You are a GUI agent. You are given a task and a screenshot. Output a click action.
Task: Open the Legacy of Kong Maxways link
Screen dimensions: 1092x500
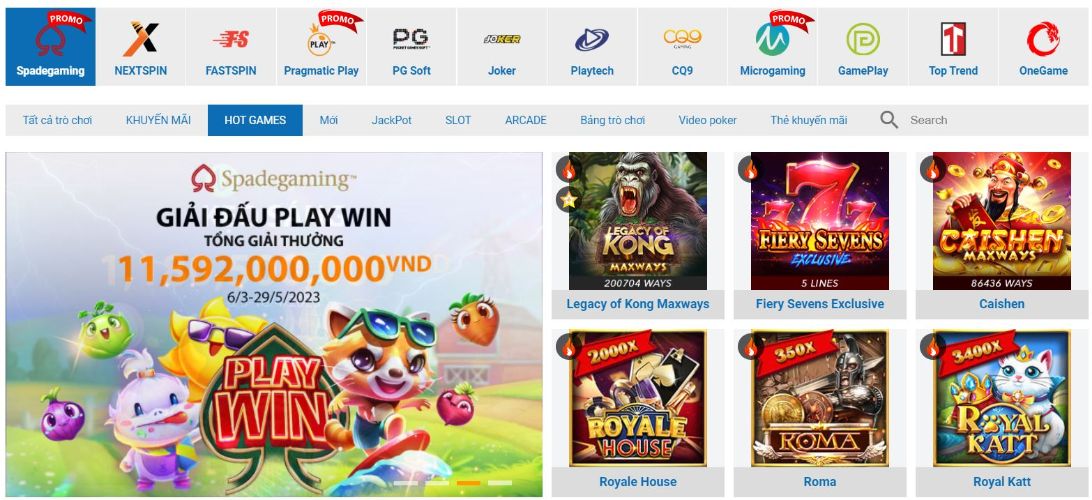[x=638, y=304]
